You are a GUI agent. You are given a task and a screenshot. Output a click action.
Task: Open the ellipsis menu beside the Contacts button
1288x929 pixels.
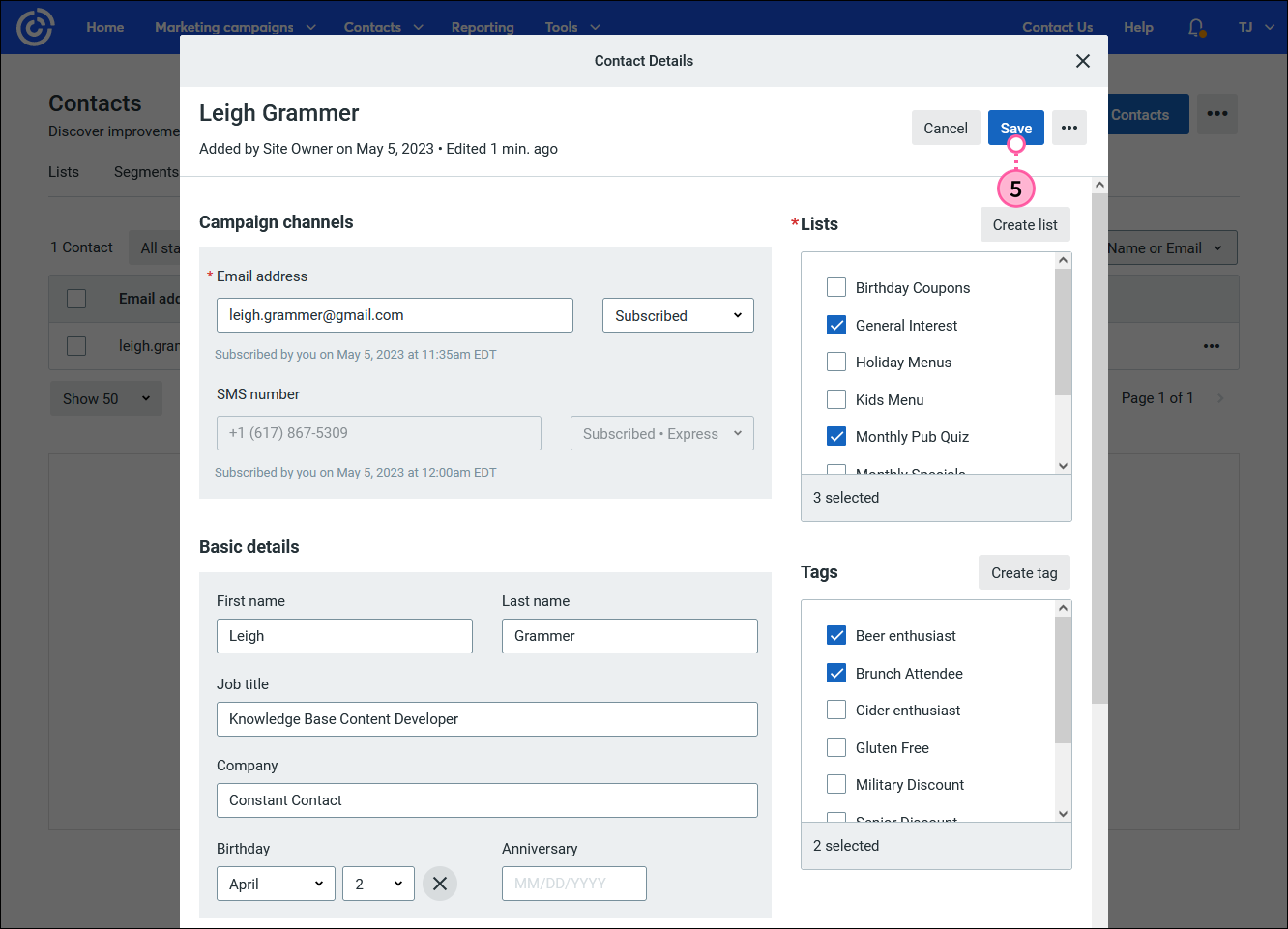click(x=1217, y=113)
